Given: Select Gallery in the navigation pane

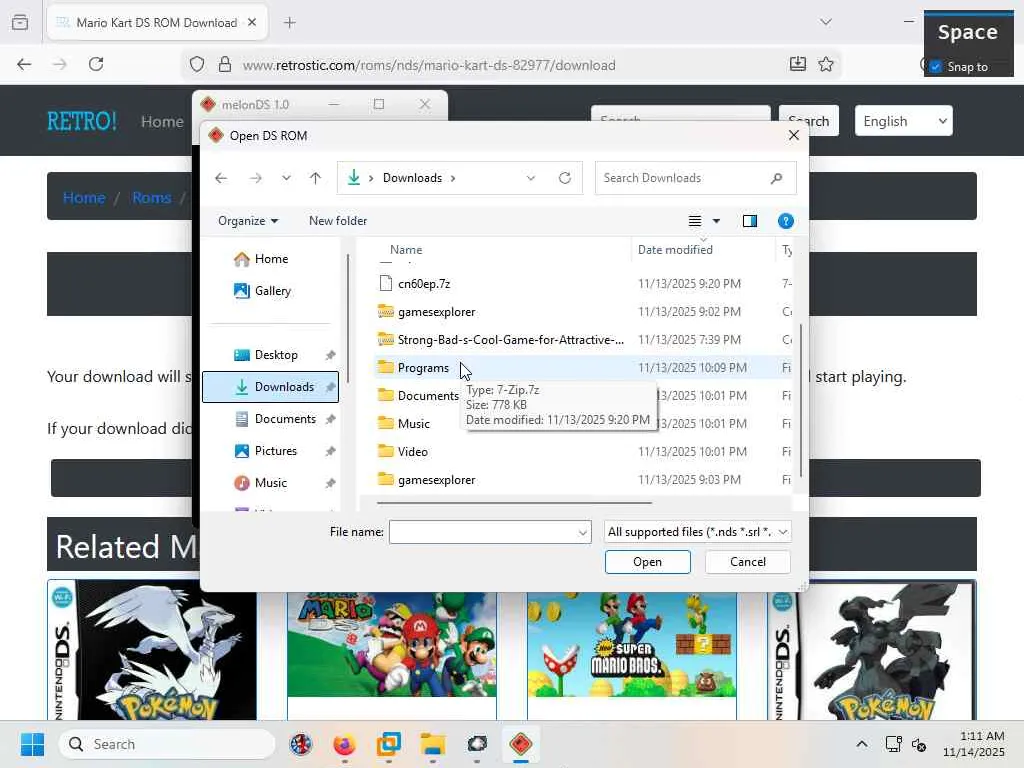Looking at the screenshot, I should 272,291.
